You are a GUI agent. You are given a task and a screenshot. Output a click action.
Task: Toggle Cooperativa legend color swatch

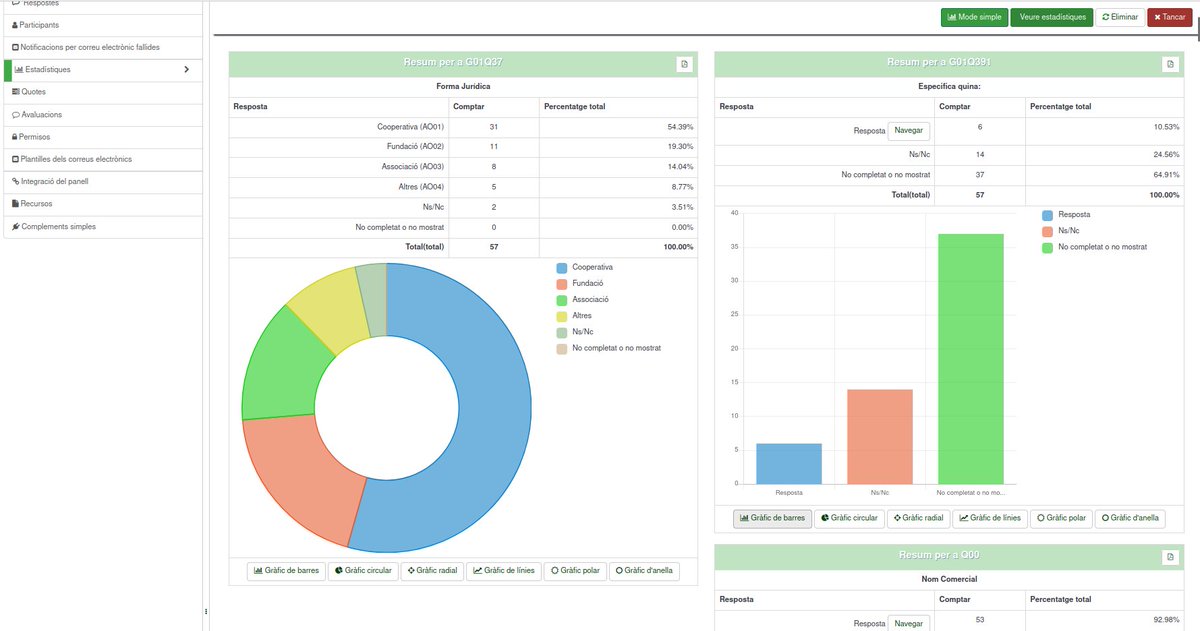562,268
